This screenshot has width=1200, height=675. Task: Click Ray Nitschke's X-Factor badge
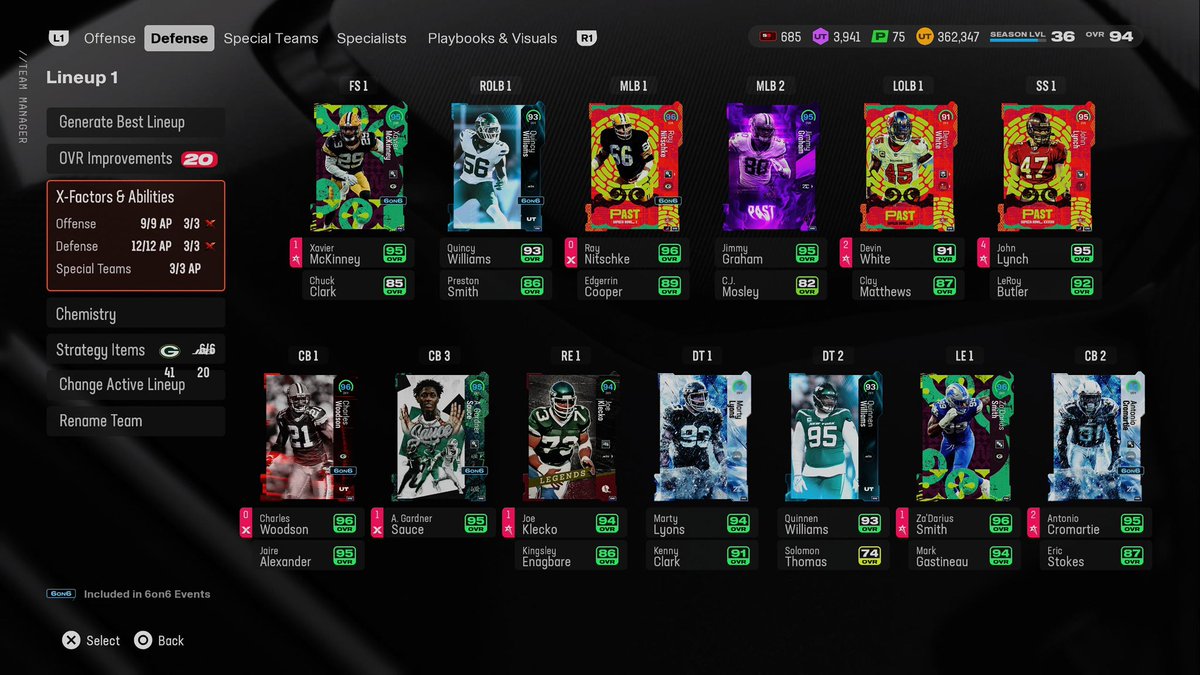click(572, 253)
